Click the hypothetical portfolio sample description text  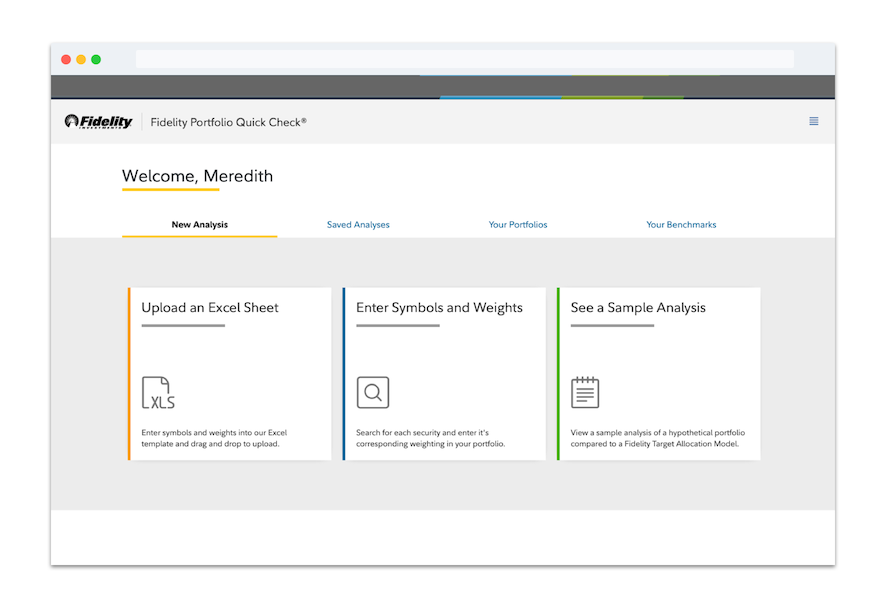tap(657, 438)
